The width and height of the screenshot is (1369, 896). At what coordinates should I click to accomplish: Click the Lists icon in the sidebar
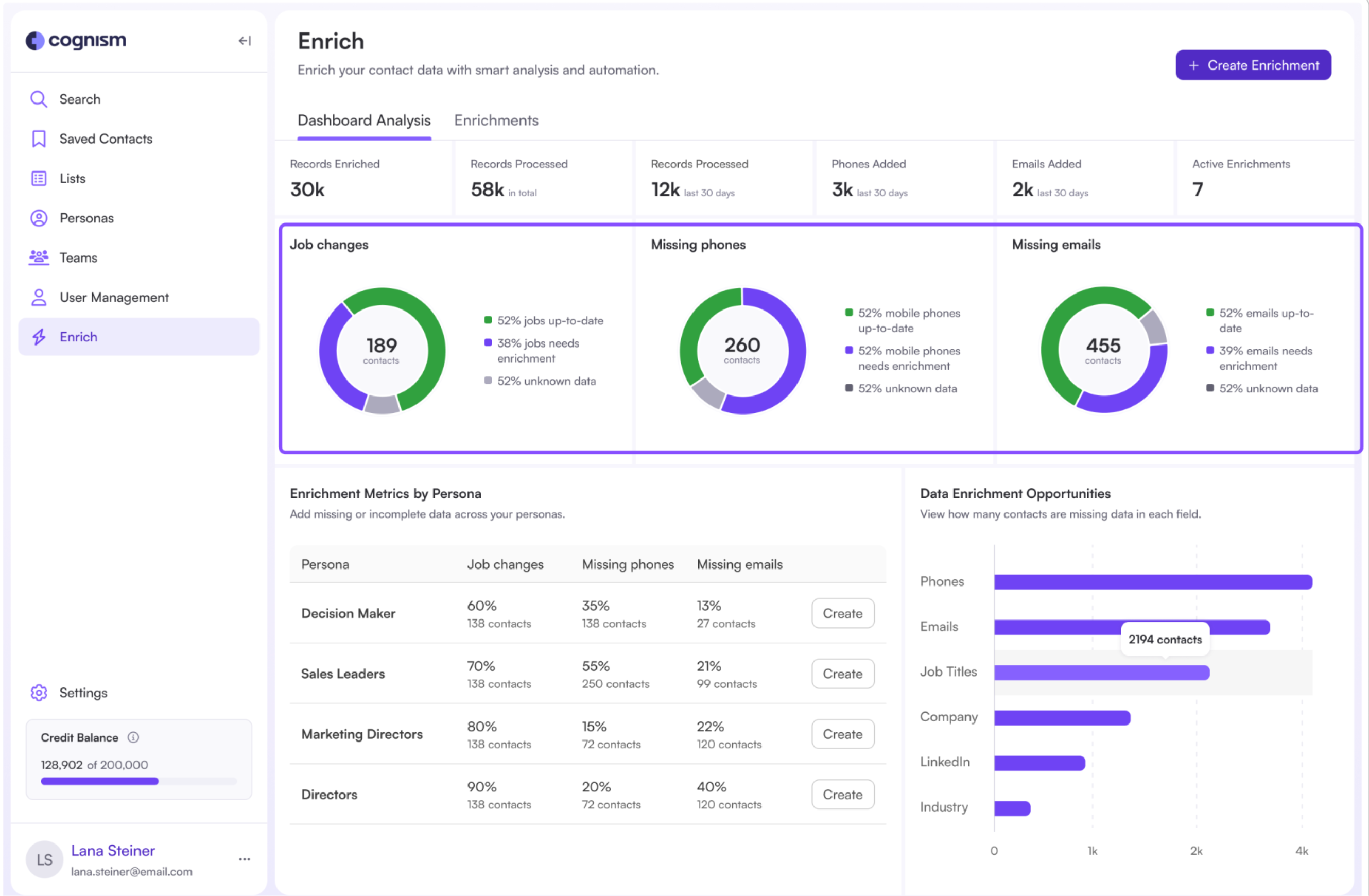coord(38,178)
